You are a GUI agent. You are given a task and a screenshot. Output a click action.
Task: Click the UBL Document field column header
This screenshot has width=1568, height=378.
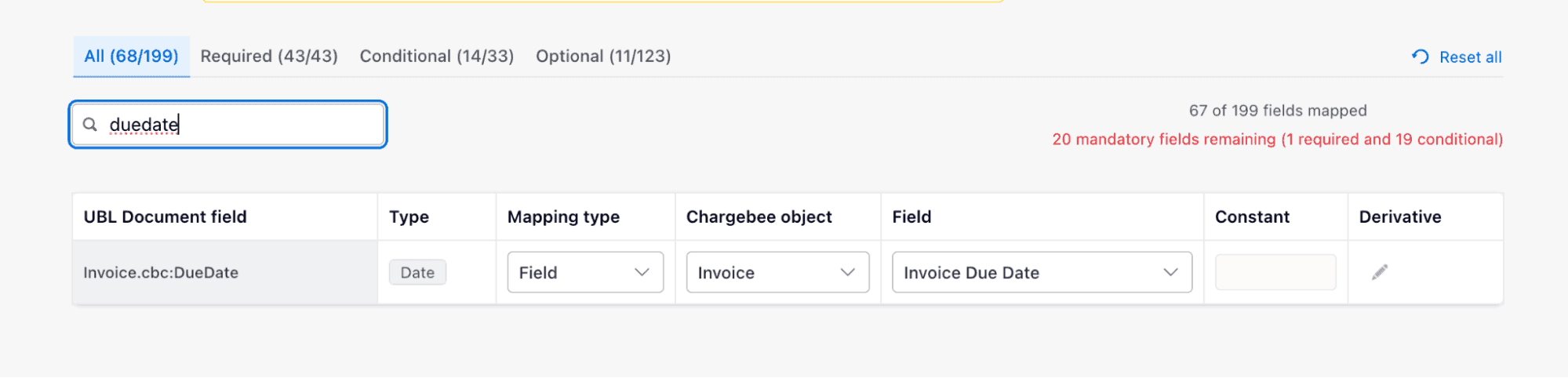click(x=166, y=216)
